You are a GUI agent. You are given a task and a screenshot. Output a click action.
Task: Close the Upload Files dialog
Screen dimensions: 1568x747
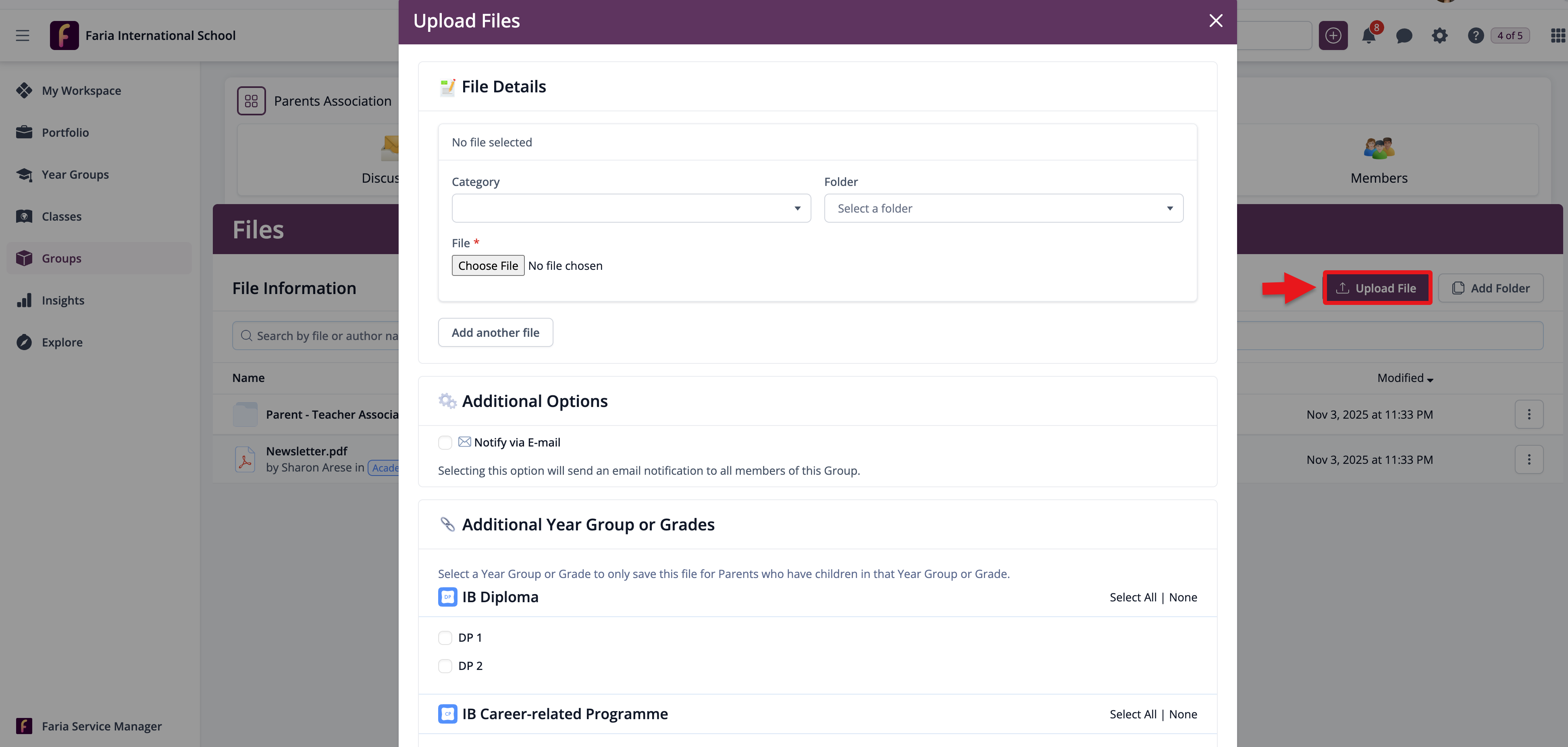(x=1216, y=21)
